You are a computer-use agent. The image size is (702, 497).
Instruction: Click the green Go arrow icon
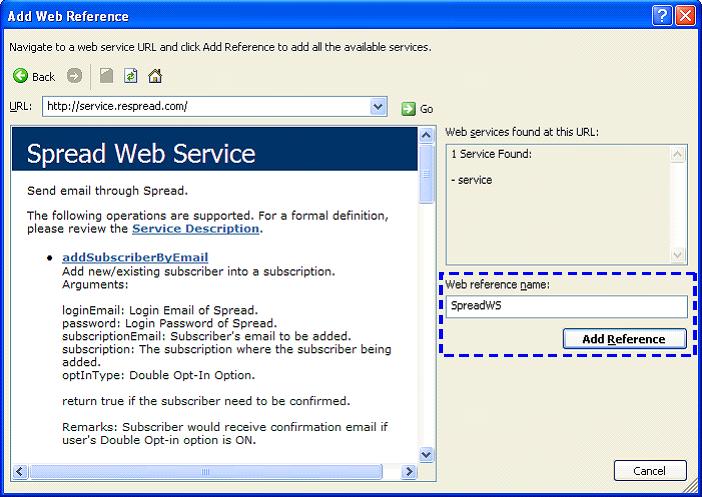tap(408, 108)
